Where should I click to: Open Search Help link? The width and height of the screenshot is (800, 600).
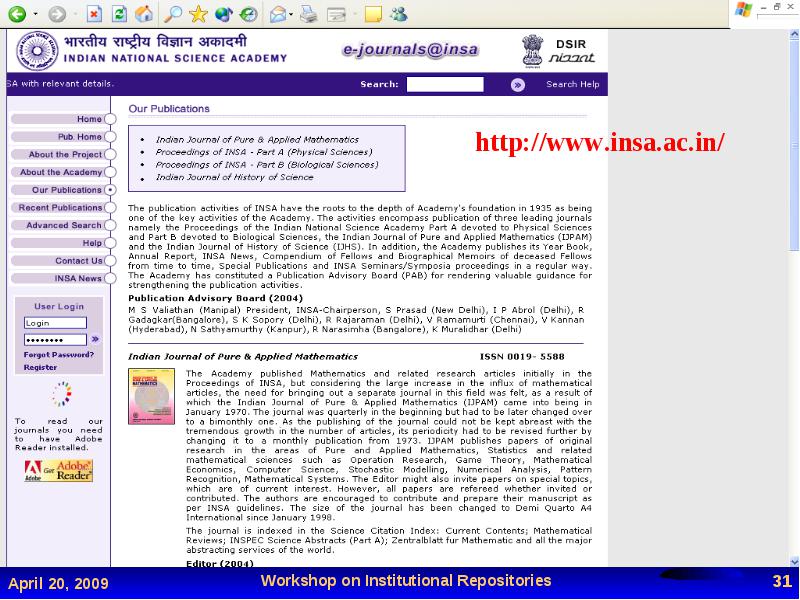click(x=572, y=84)
